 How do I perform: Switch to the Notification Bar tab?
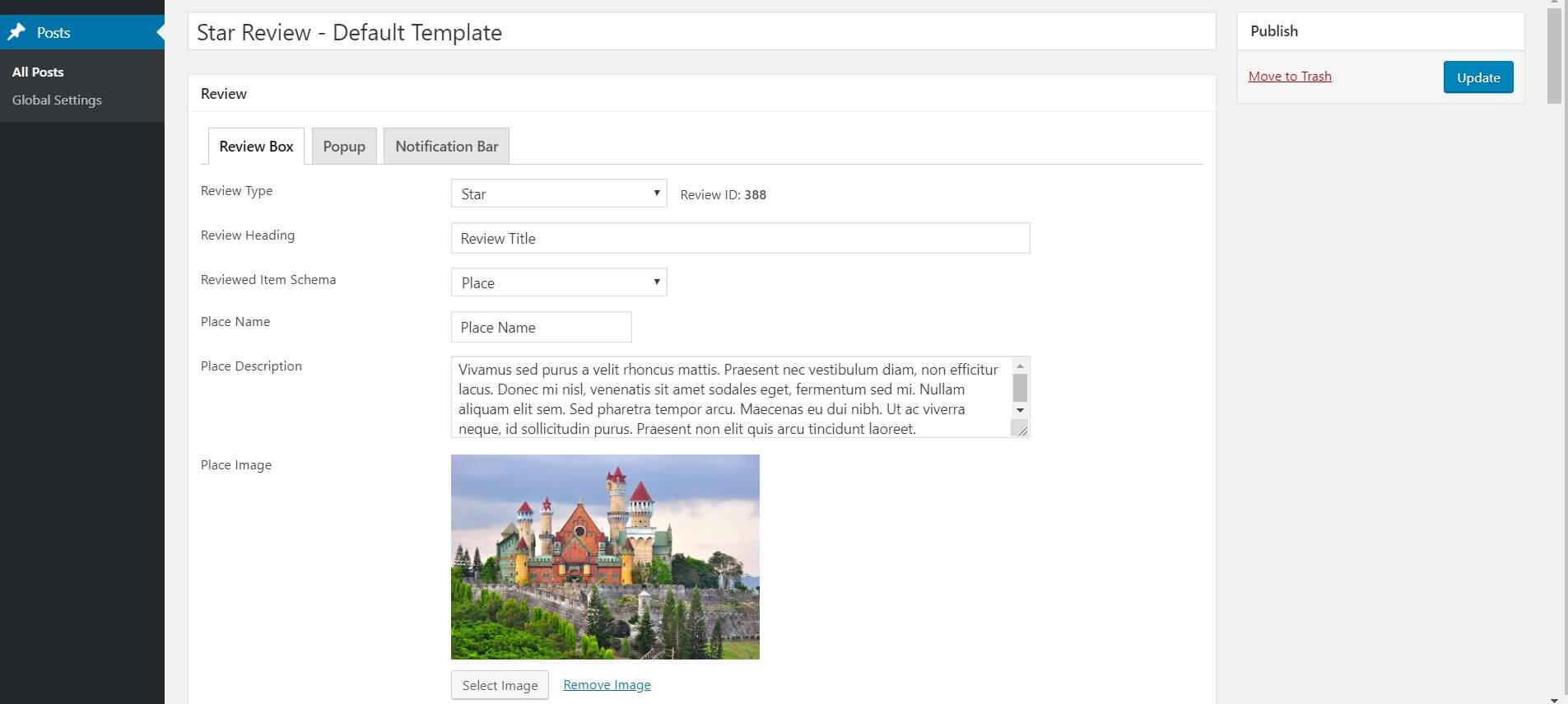point(447,146)
